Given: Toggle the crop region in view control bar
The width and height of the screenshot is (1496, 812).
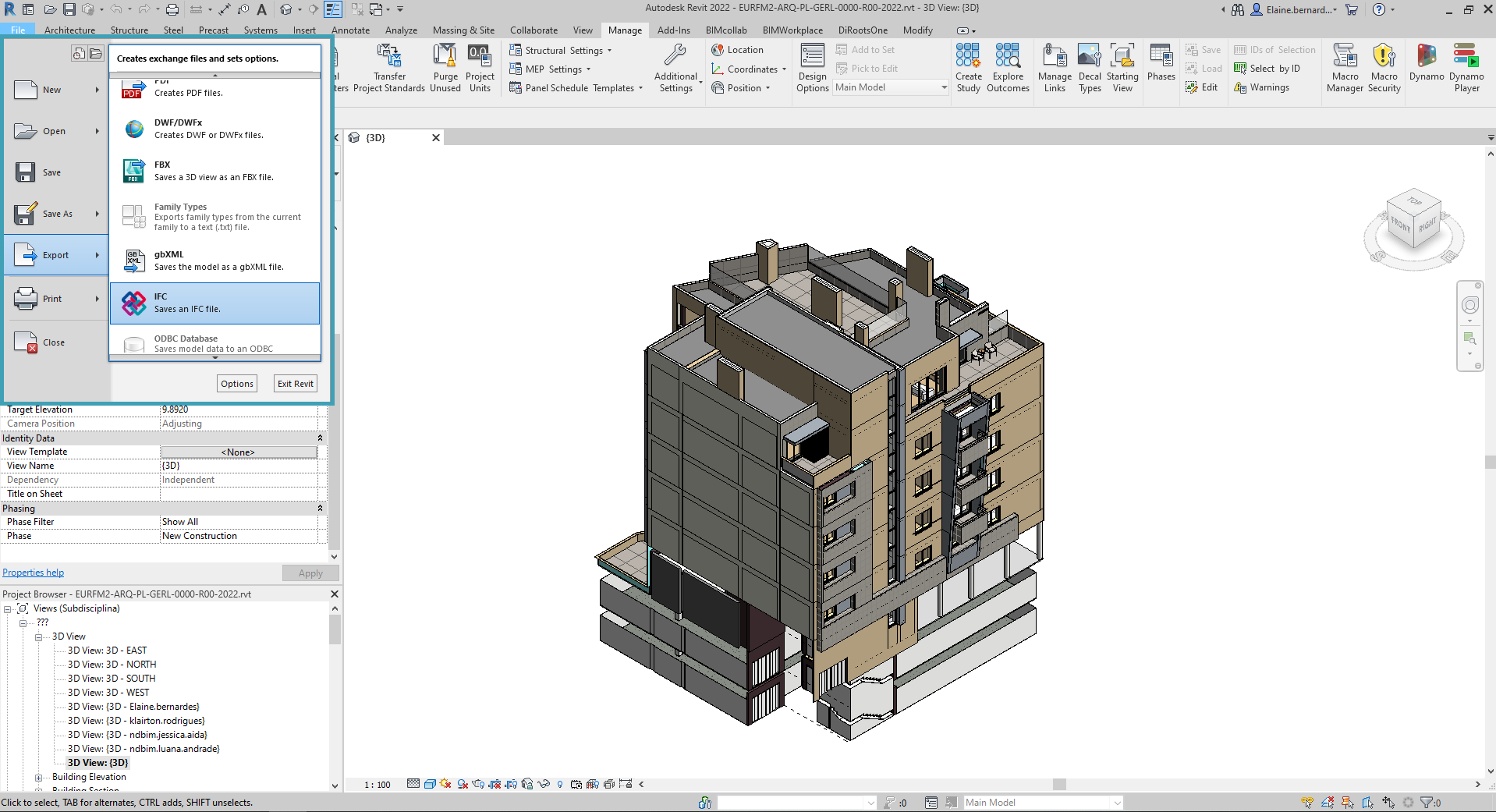Looking at the screenshot, I should click(x=495, y=784).
